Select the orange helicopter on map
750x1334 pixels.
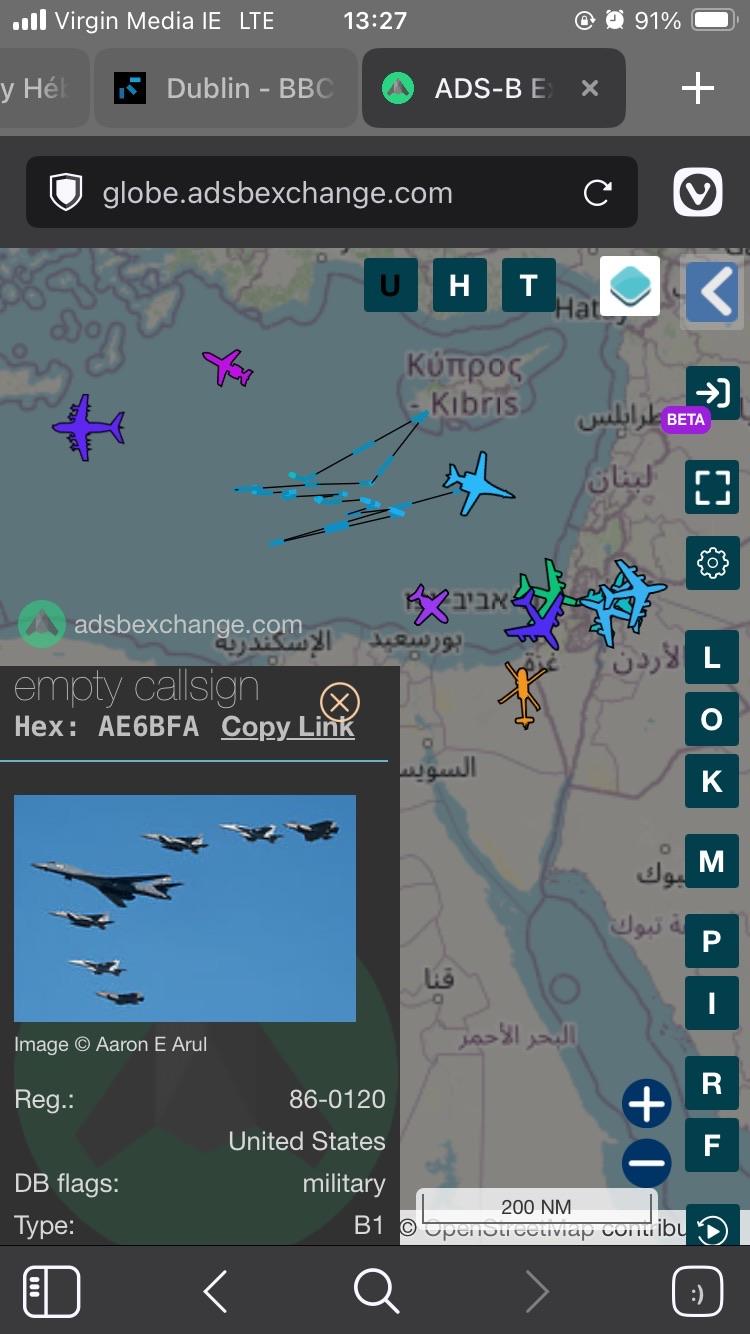pyautogui.click(x=522, y=692)
